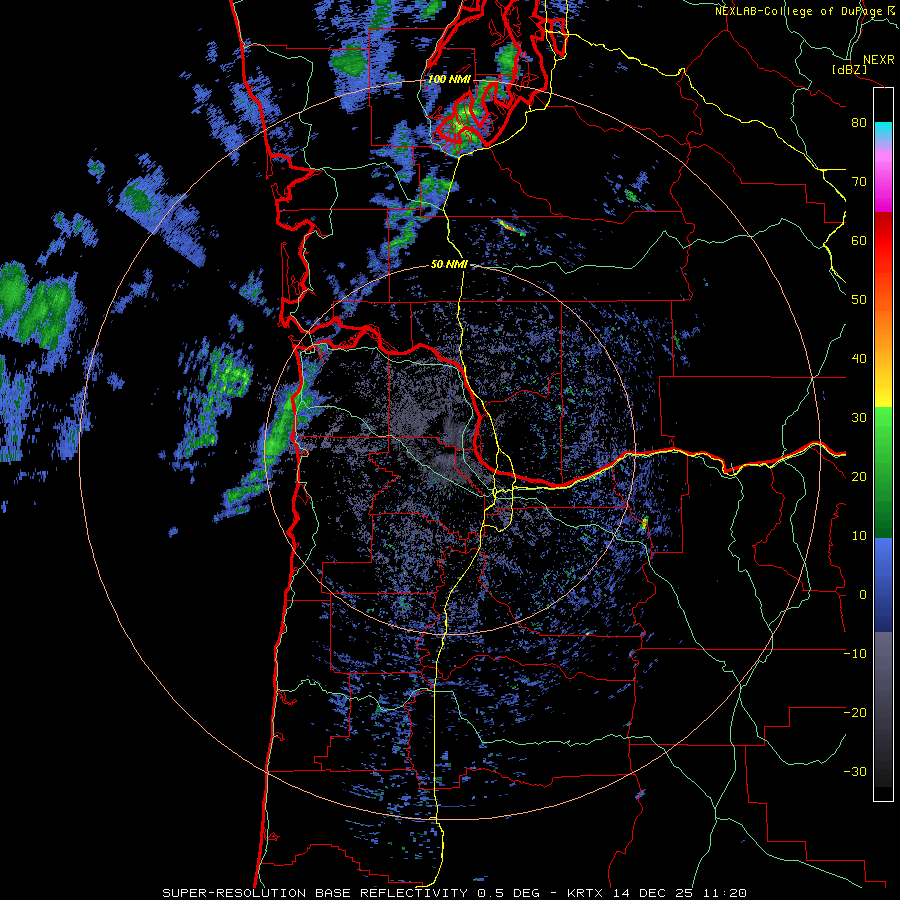Viewport: 900px width, 900px height.
Task: Click the '14 DEC 25 11:20' timestamp
Action: click(680, 893)
